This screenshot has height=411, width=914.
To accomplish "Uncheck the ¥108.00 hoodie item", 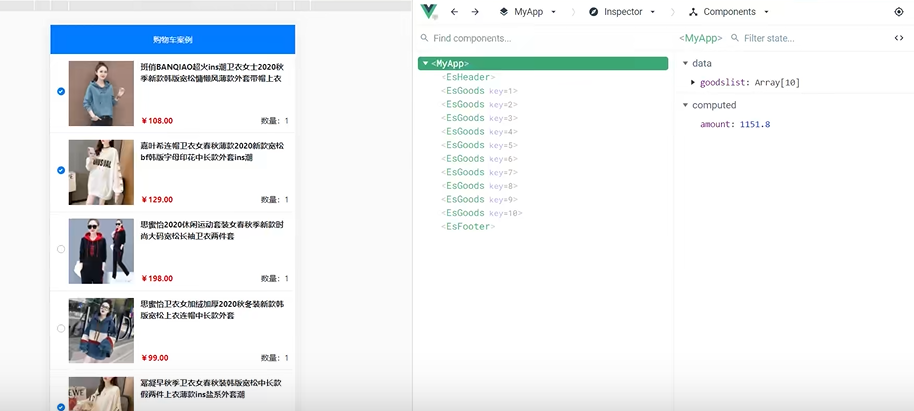I will (x=61, y=92).
